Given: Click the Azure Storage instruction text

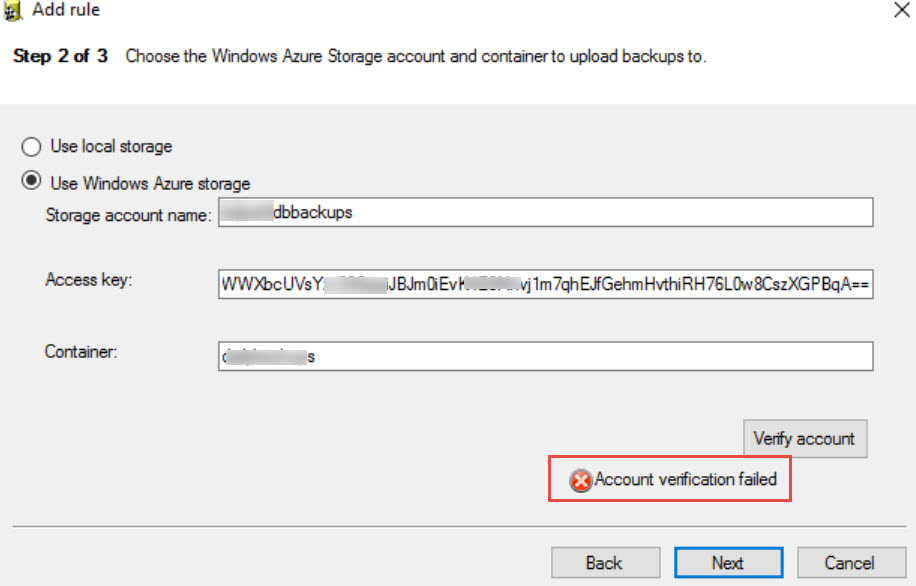Looking at the screenshot, I should click(416, 56).
